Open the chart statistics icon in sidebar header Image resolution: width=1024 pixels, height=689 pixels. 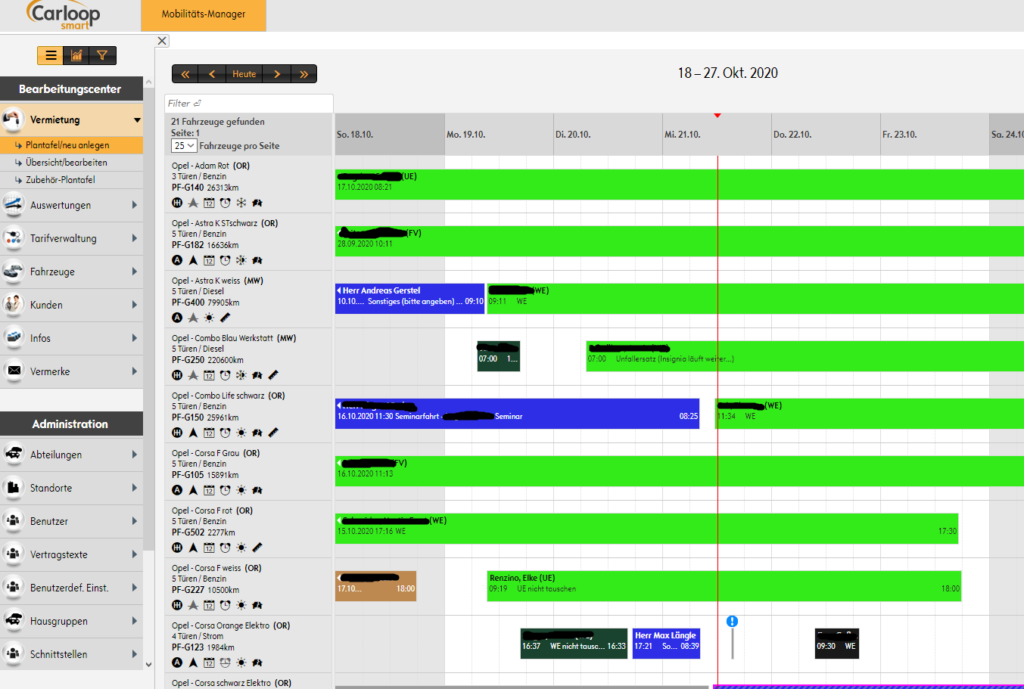(x=77, y=56)
